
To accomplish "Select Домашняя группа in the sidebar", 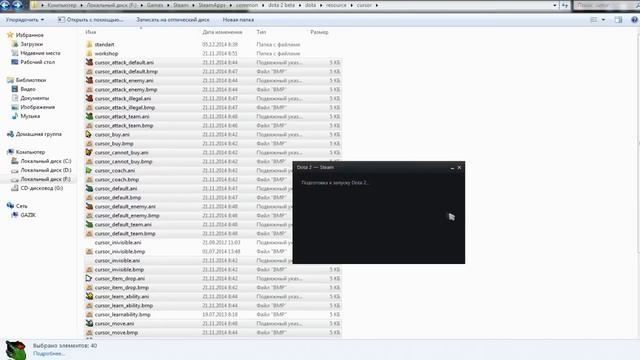I will pos(38,134).
